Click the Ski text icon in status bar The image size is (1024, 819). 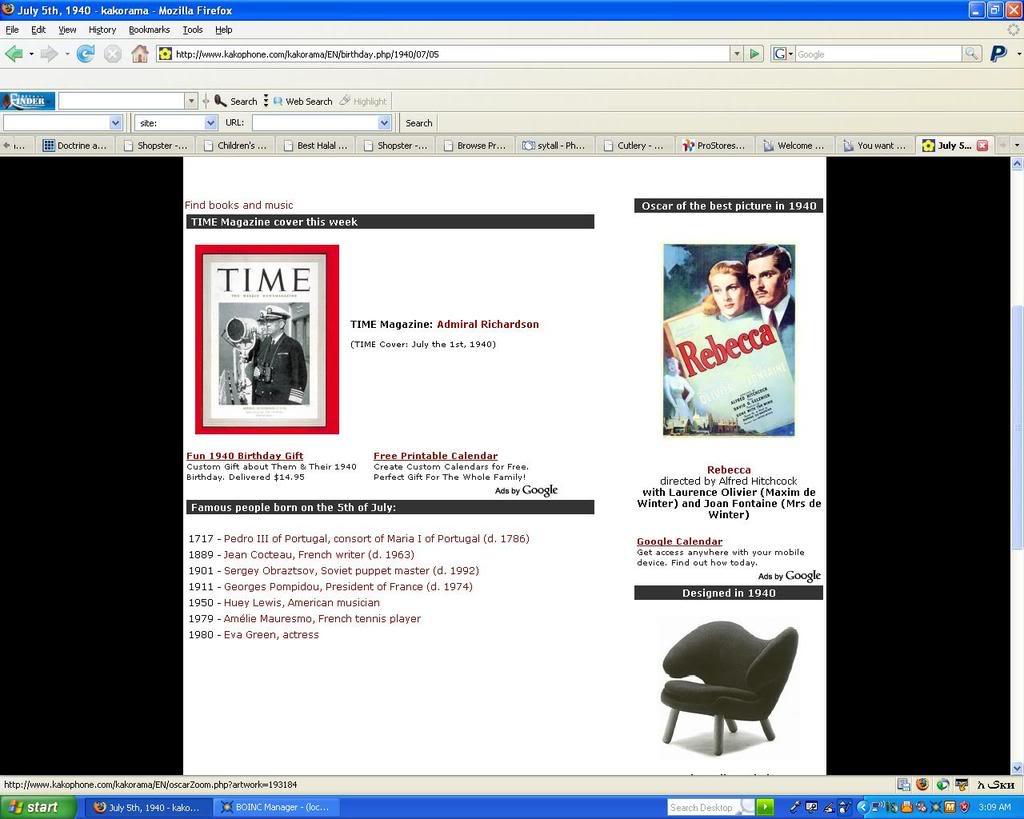[x=996, y=784]
